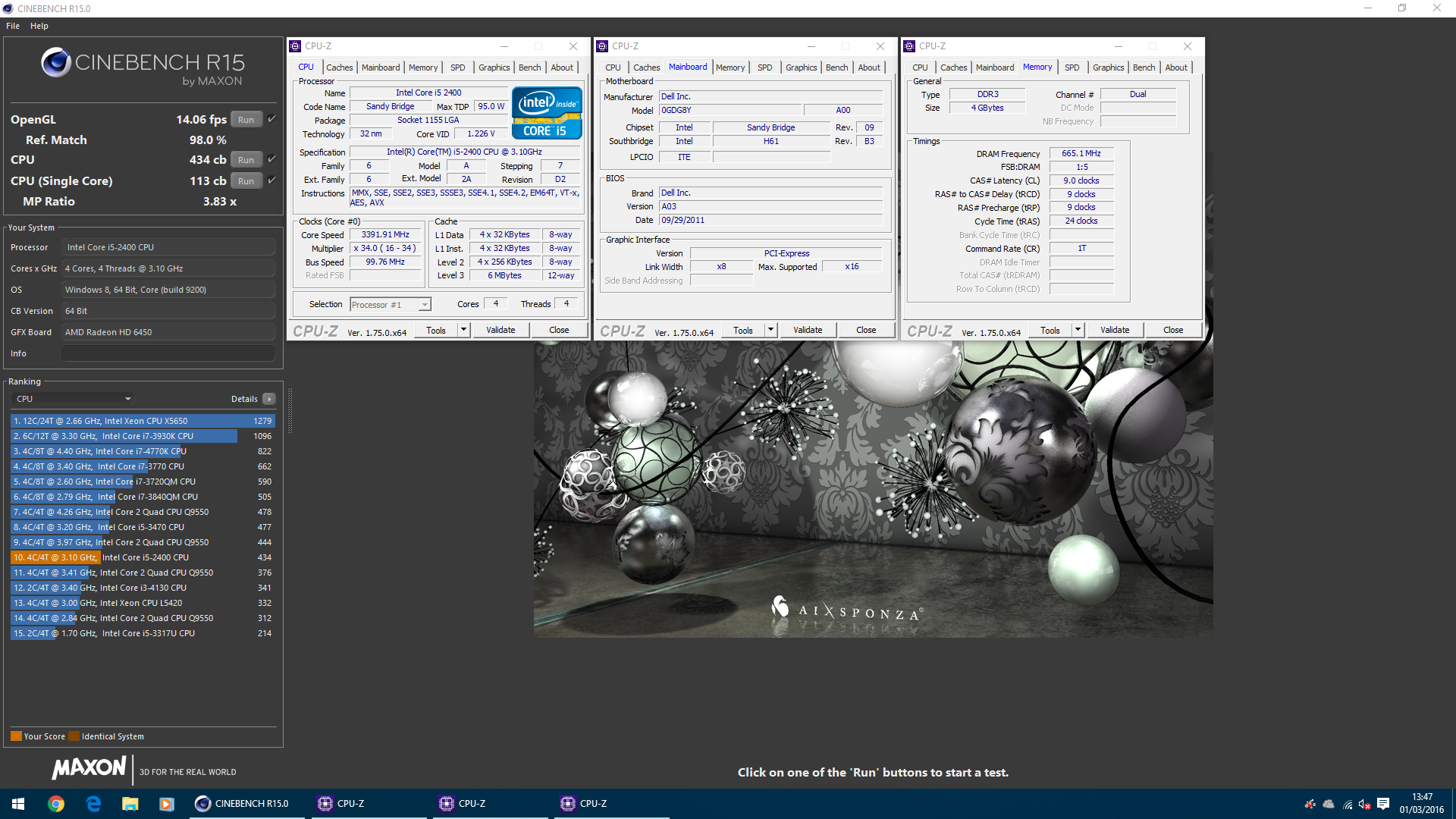Open media player icon on taskbar
This screenshot has height=819, width=1456.
167,804
